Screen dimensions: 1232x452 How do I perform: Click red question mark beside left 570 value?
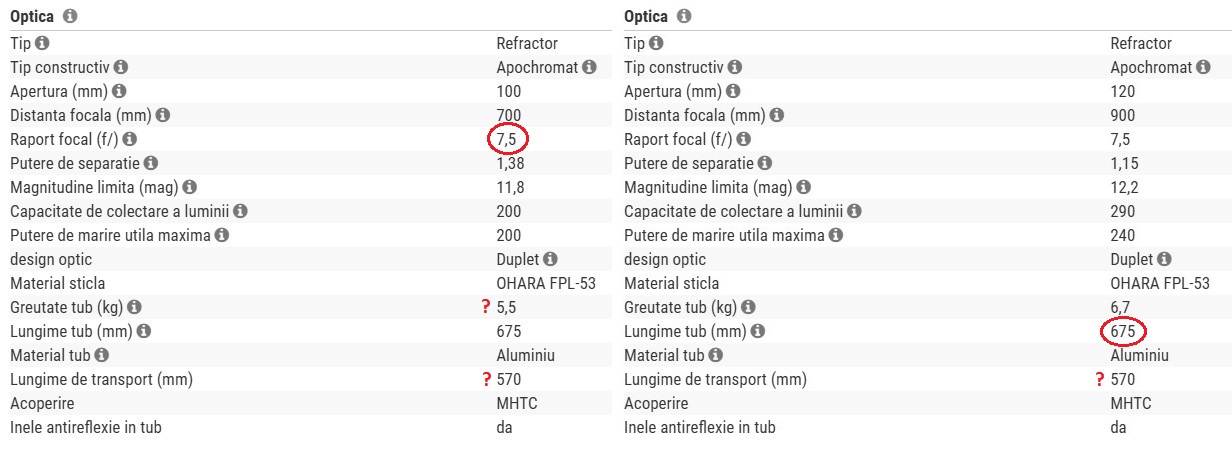(486, 379)
